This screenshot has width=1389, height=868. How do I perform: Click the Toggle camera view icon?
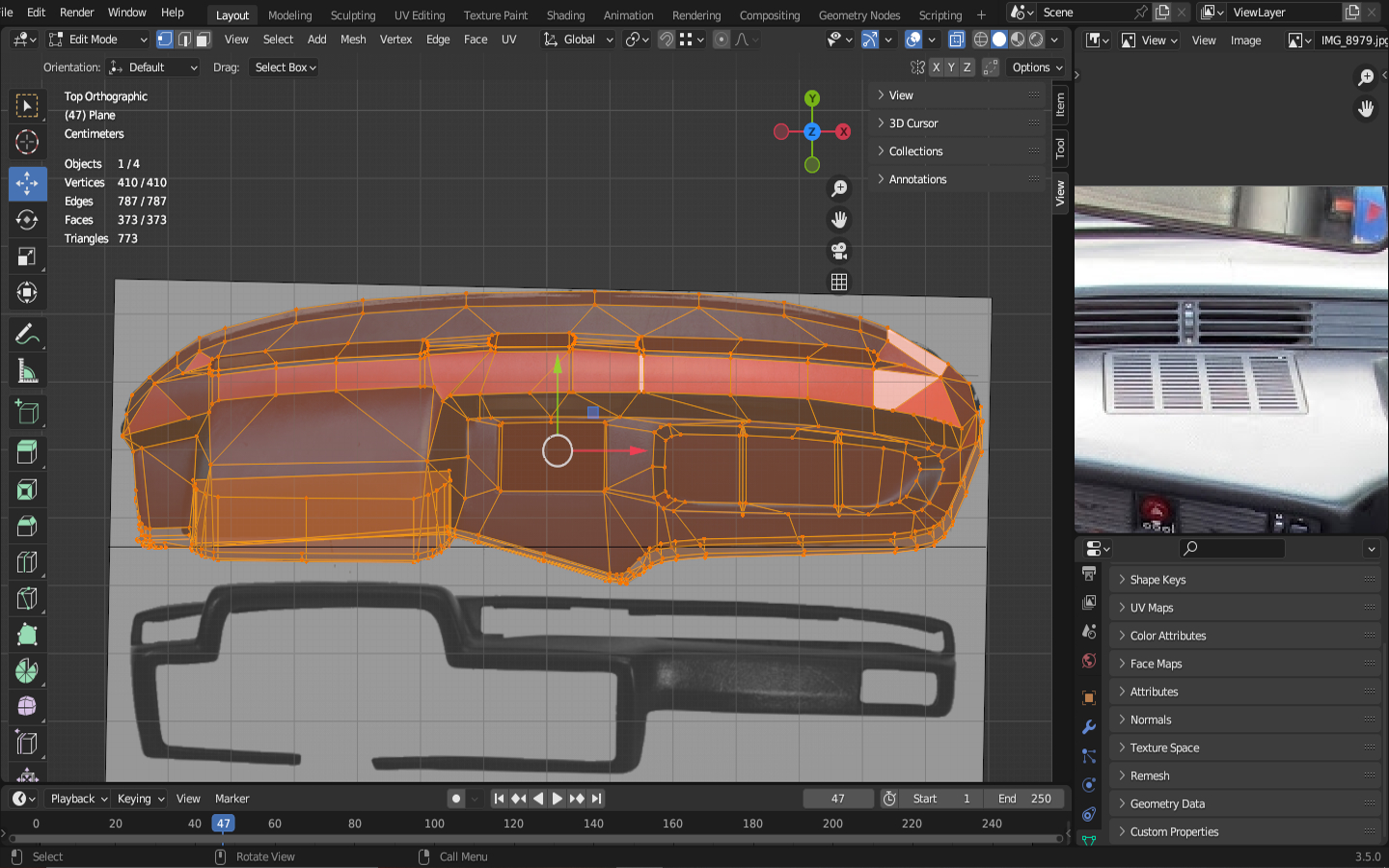click(x=839, y=252)
